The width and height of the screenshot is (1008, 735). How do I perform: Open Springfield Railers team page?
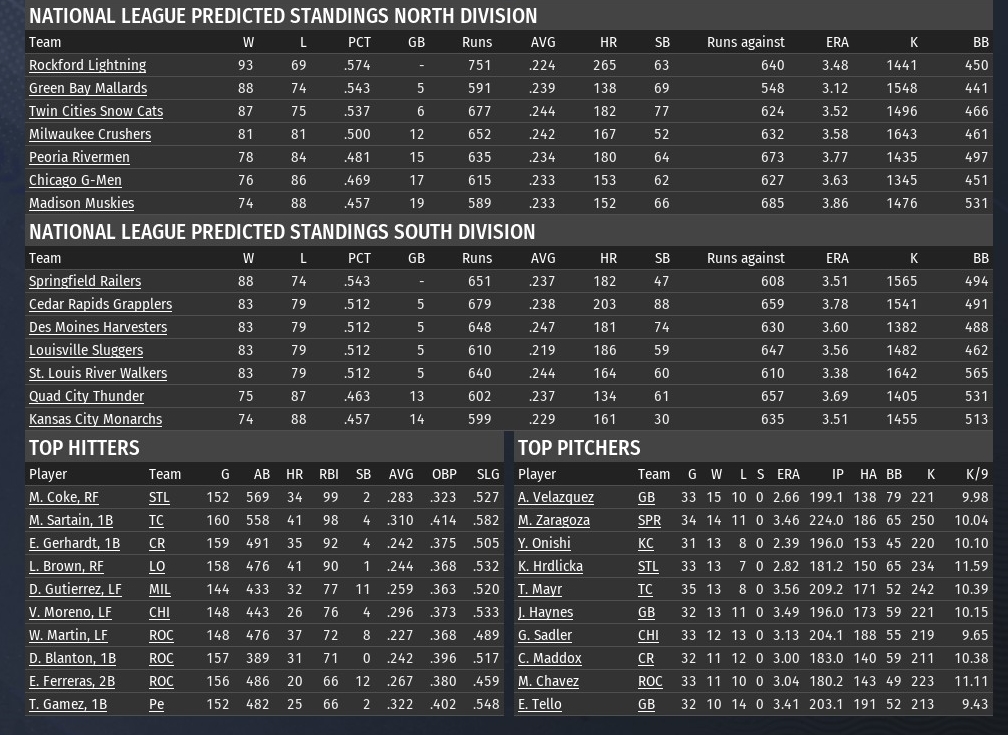[85, 281]
